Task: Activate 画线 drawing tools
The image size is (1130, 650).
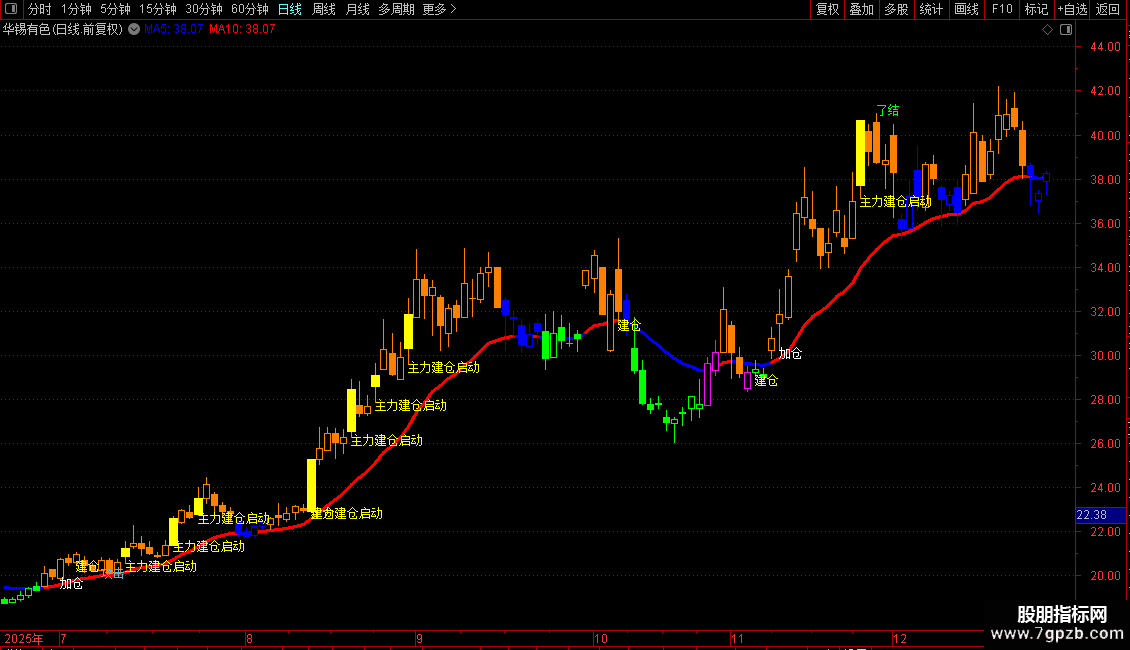Action: [966, 9]
